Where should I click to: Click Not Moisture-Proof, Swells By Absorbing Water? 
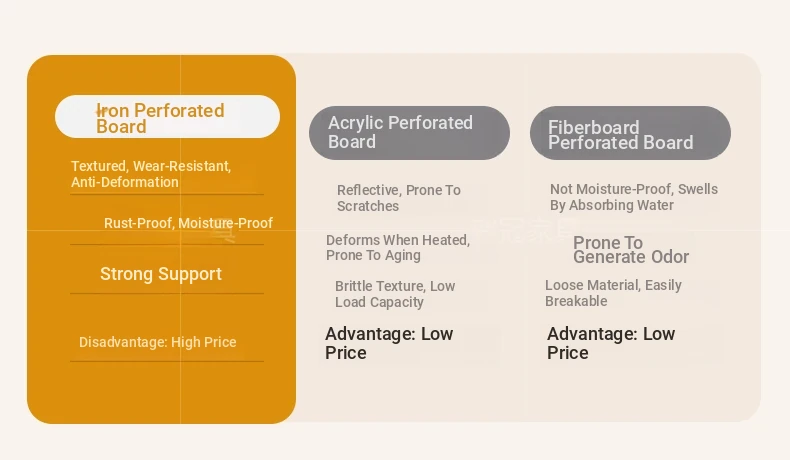click(x=634, y=197)
